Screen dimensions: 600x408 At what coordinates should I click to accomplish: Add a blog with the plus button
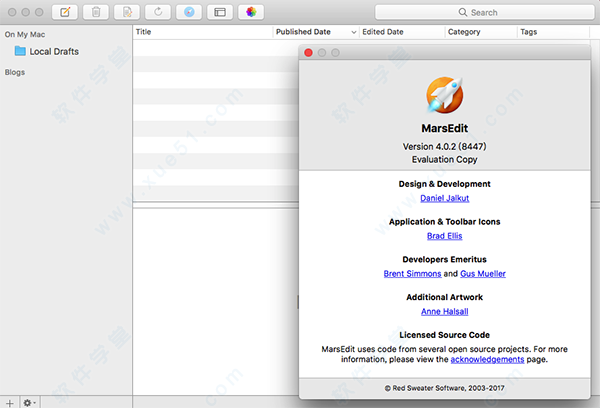click(10, 403)
